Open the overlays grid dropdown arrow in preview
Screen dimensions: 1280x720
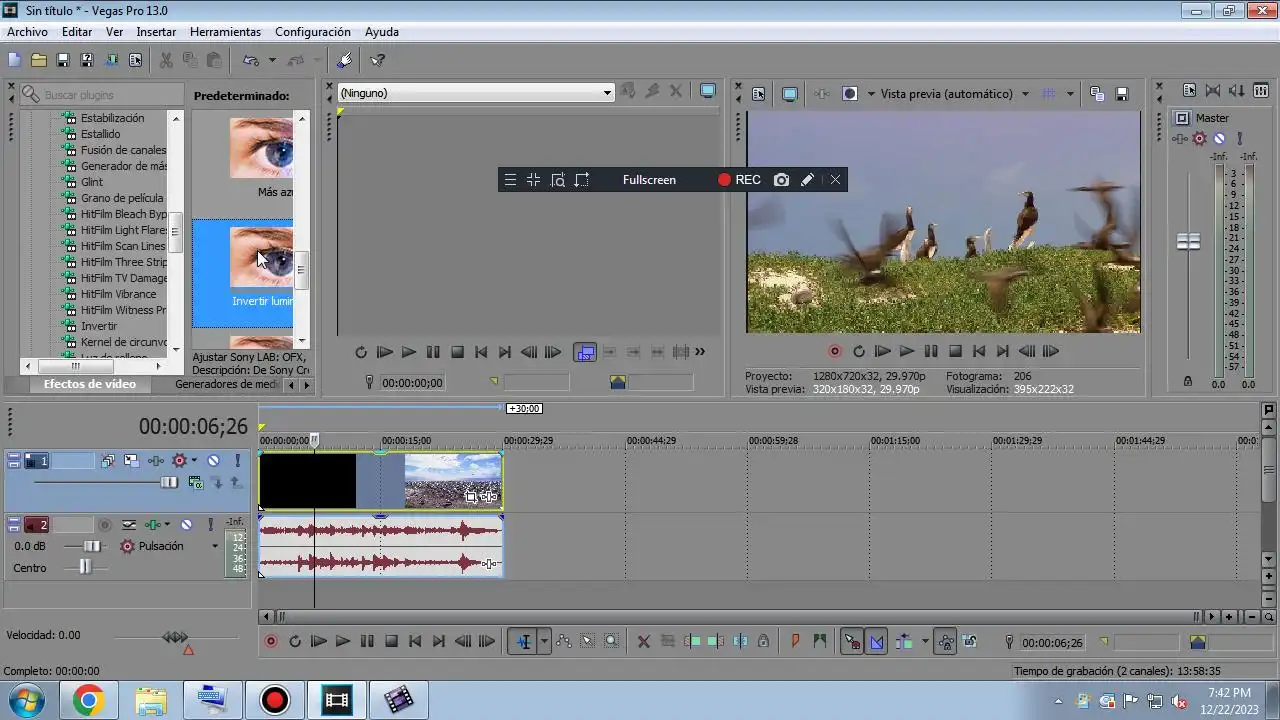(x=1070, y=94)
